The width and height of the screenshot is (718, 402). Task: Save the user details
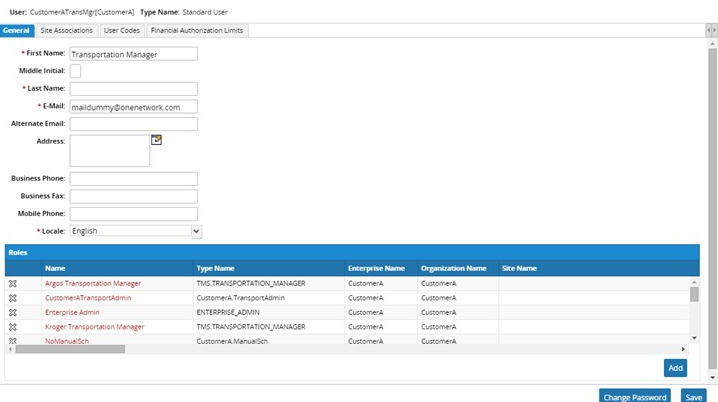pos(693,396)
